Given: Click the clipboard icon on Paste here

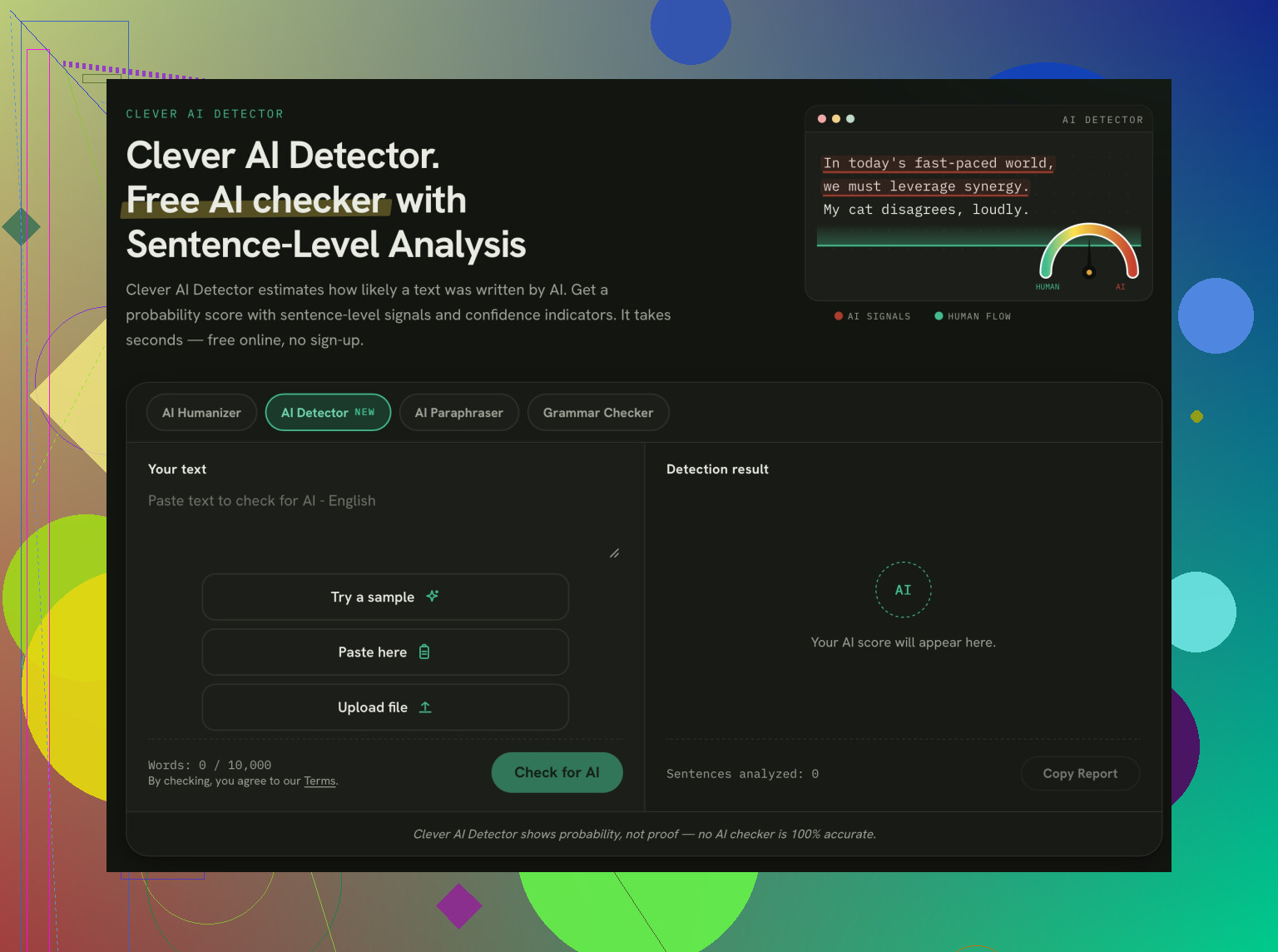Looking at the screenshot, I should [424, 652].
